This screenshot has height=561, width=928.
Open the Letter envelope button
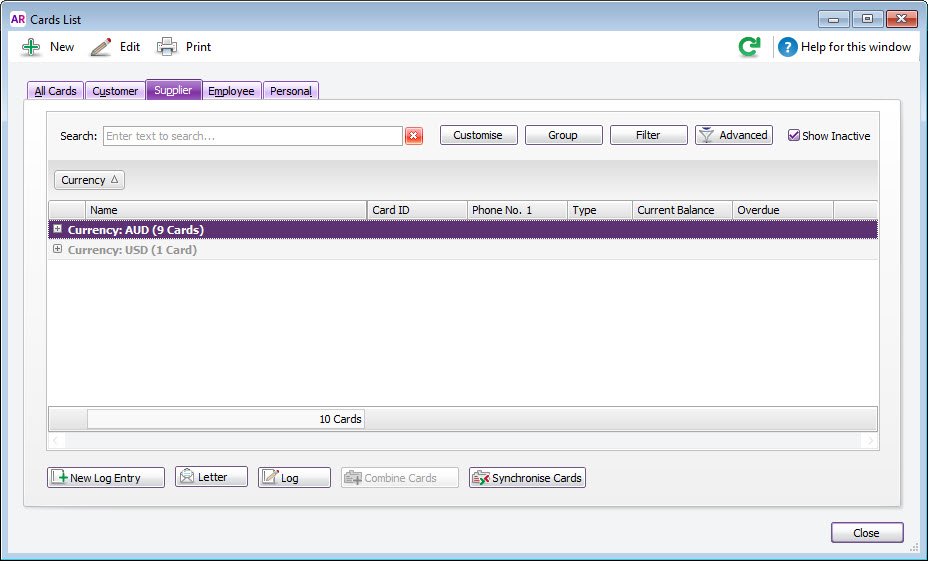pos(211,478)
